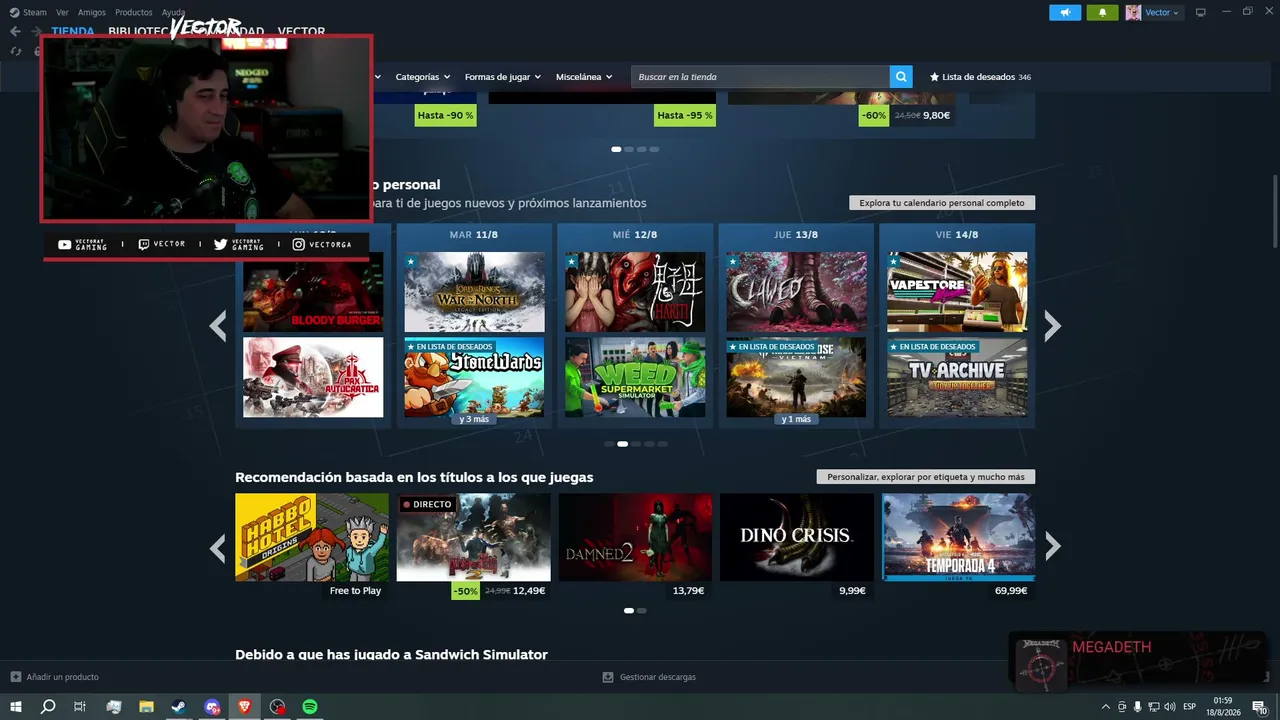Image resolution: width=1280 pixels, height=720 pixels.
Task: Open the Pax Autocratica game tile
Action: [313, 377]
